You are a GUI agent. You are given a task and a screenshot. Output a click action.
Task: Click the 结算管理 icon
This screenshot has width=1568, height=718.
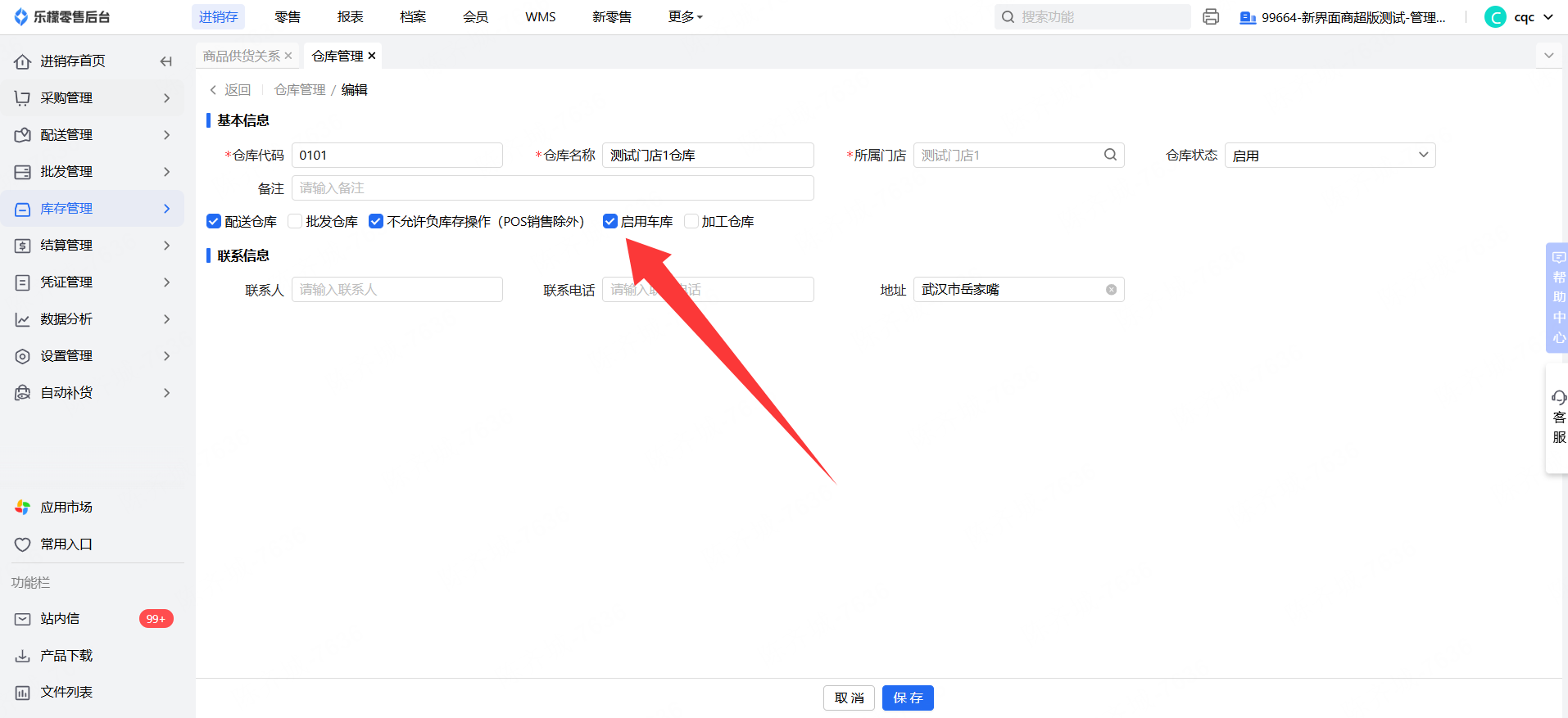tap(23, 246)
